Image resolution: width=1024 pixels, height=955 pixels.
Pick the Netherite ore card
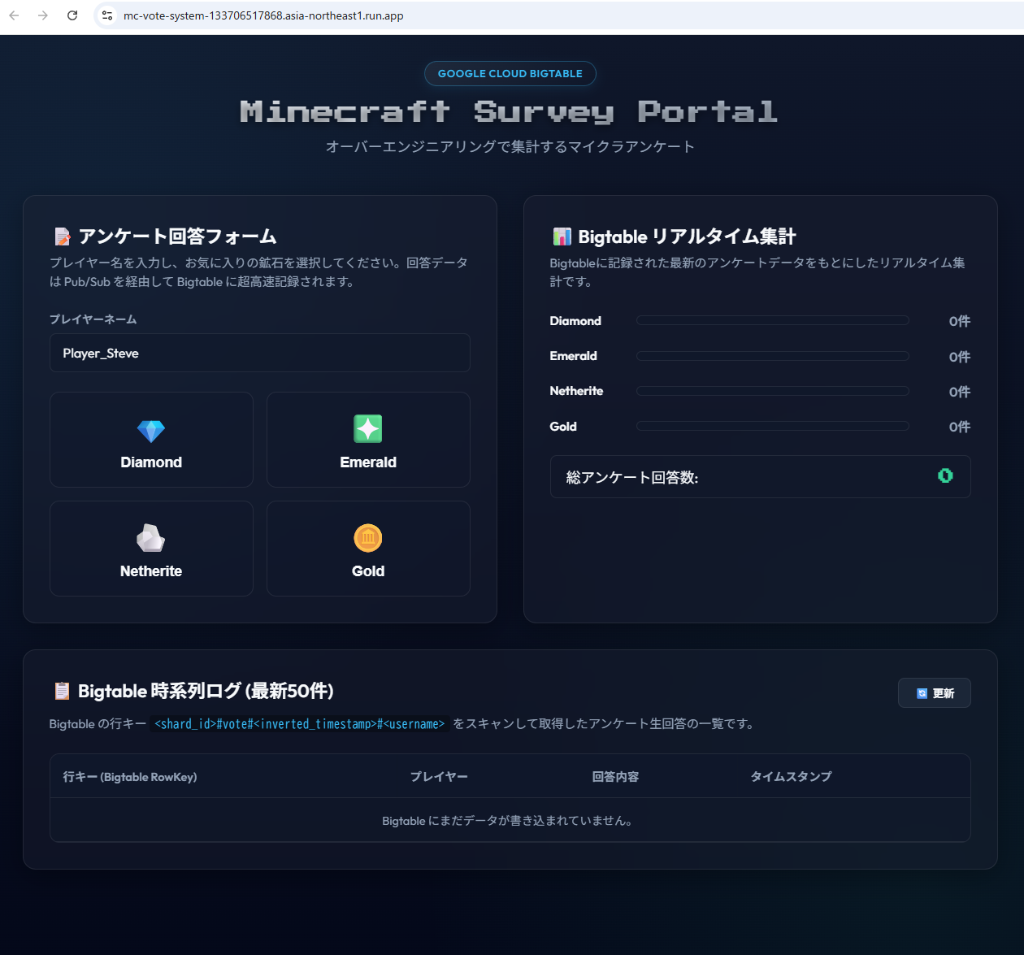[152, 549]
